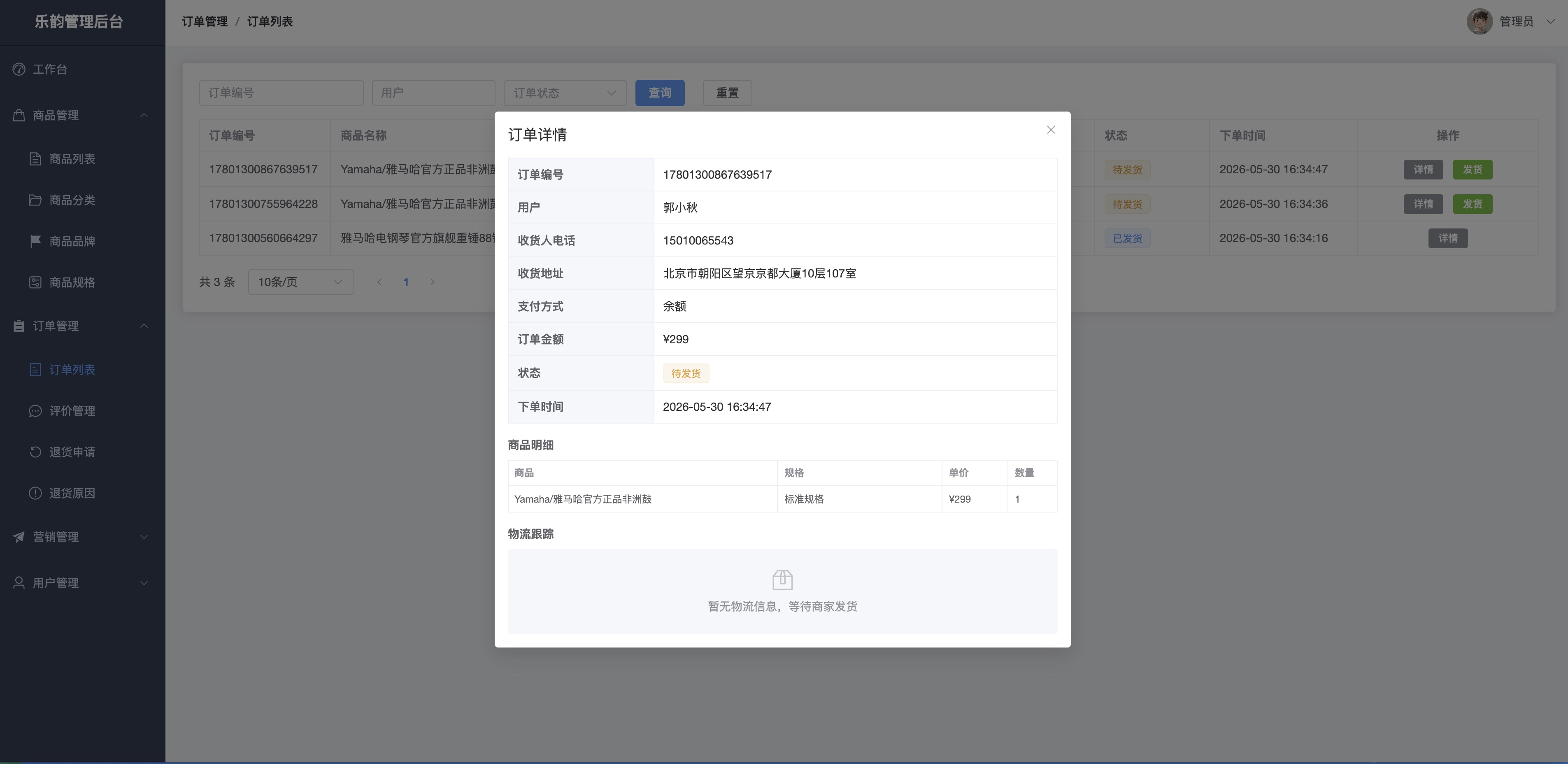Click the 退货申请 refresh icon
This screenshot has height=764, width=1568.
tap(35, 452)
